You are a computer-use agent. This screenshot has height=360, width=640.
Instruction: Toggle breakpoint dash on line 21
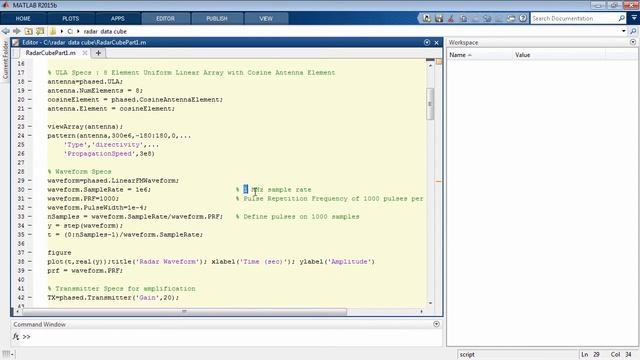[x=29, y=109]
